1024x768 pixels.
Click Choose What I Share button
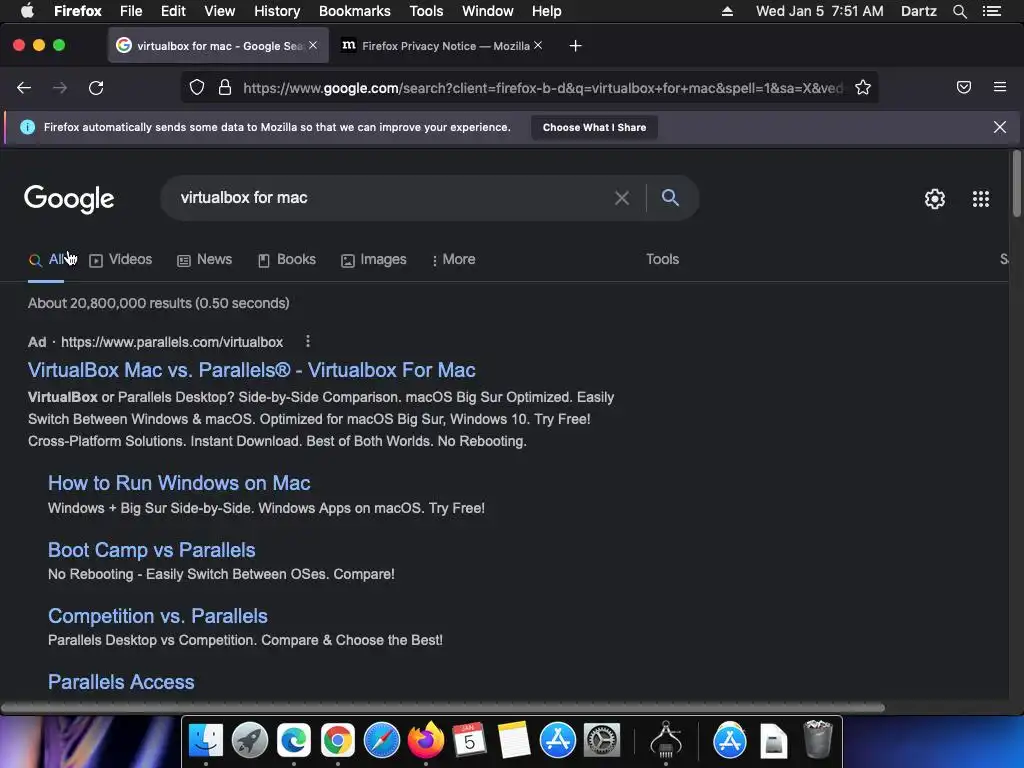coord(594,127)
